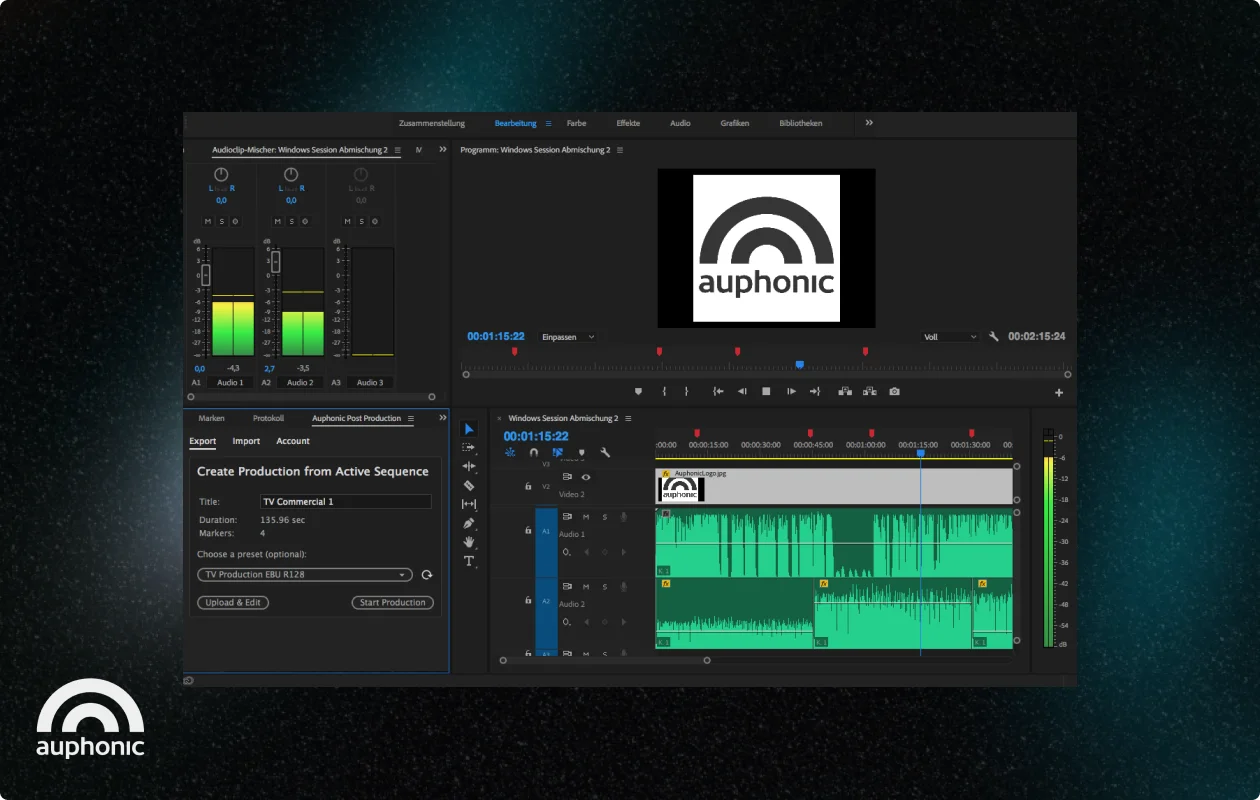Click Mark In brace button
This screenshot has height=800, width=1260.
pos(664,392)
